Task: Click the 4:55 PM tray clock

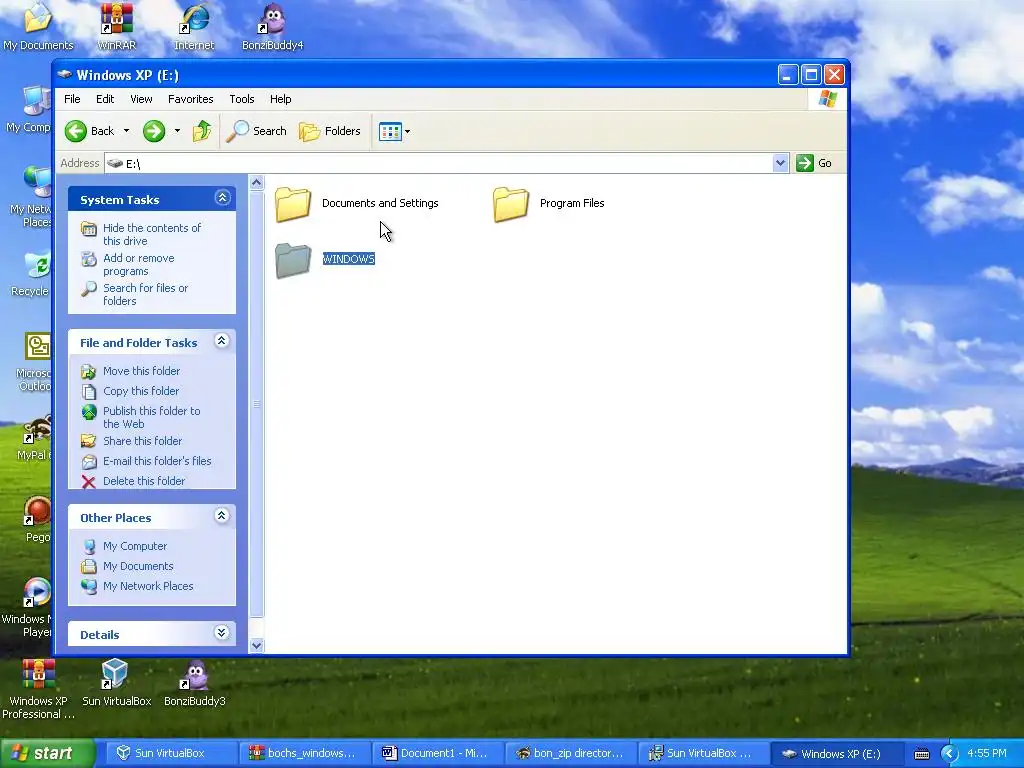Action: [987, 754]
